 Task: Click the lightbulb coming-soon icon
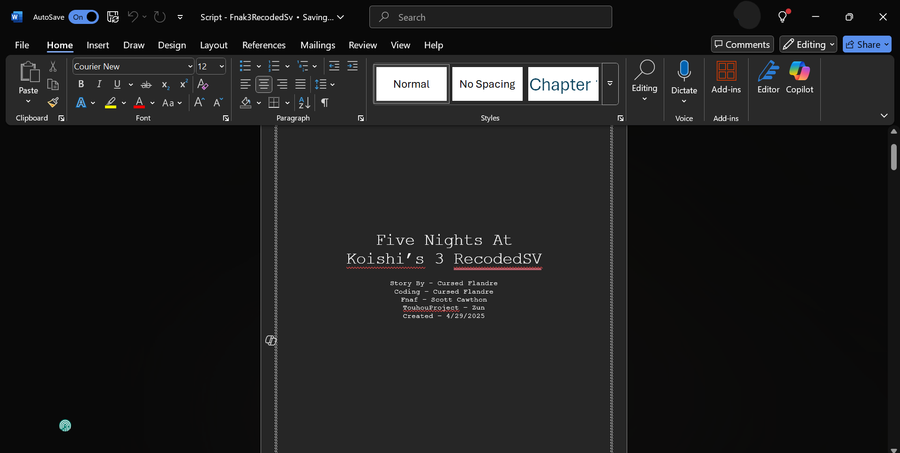coord(782,17)
